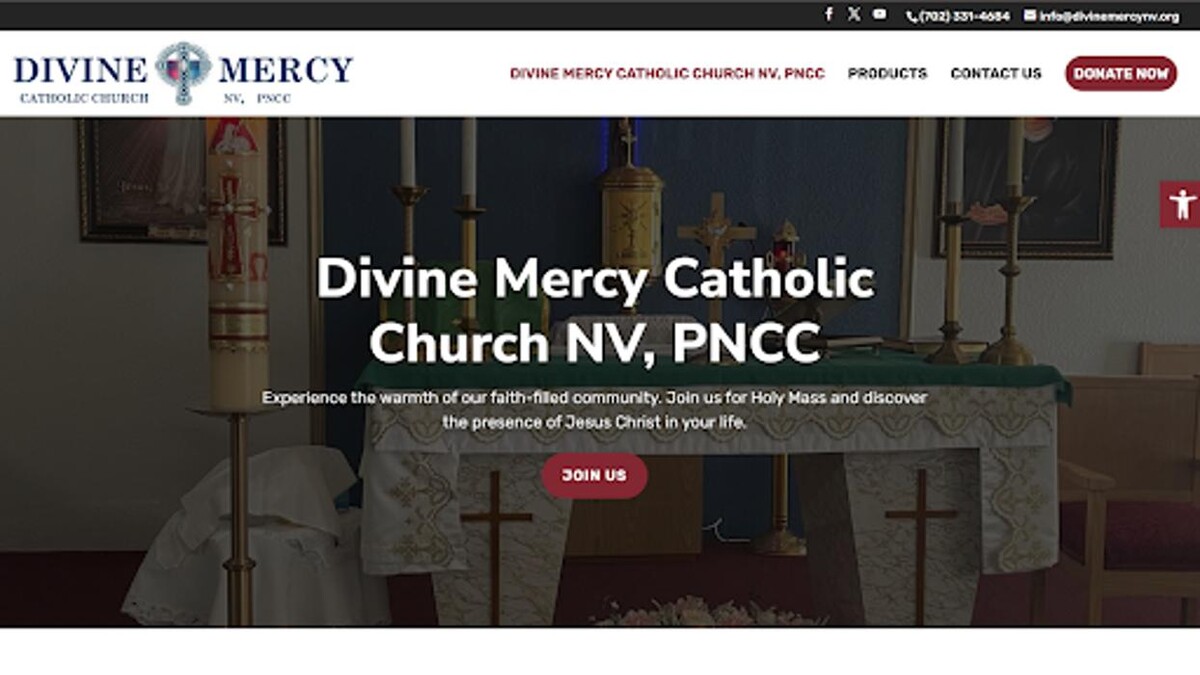Click the faith-filled community paragraph text
Viewport: 1200px width, 675px height.
(x=595, y=410)
